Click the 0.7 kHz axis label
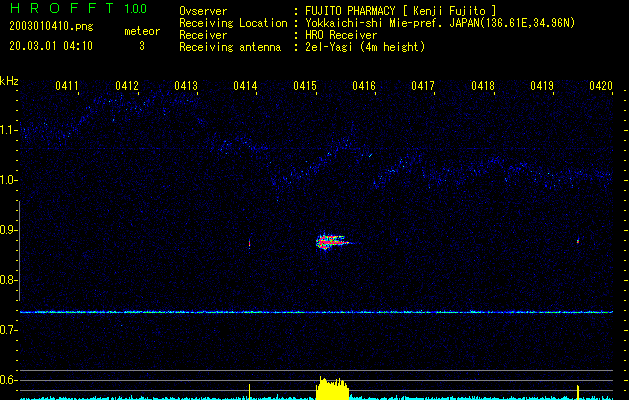The width and height of the screenshot is (629, 400). (x=9, y=330)
